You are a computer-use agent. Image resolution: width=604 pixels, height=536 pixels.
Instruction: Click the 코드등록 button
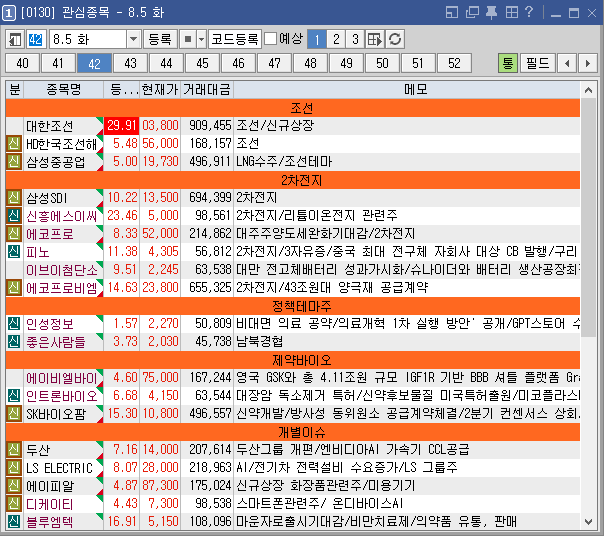(x=235, y=39)
